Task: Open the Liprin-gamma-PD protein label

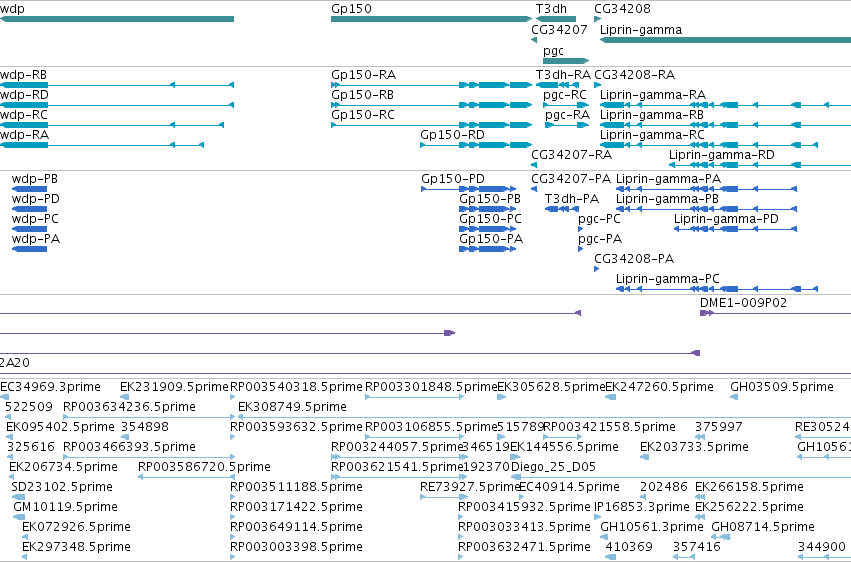Action: 726,219
